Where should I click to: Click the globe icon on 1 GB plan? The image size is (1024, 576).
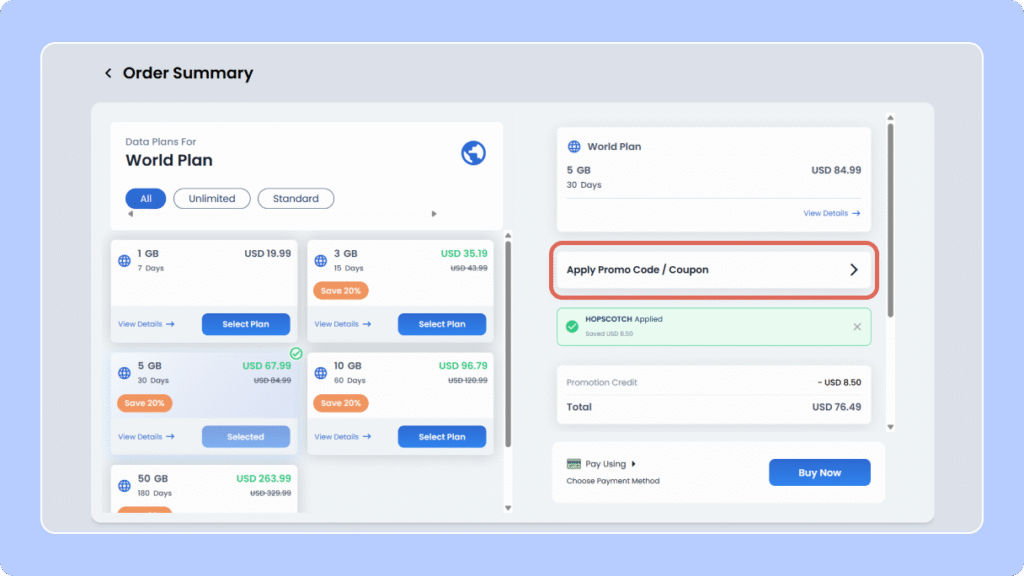[124, 261]
